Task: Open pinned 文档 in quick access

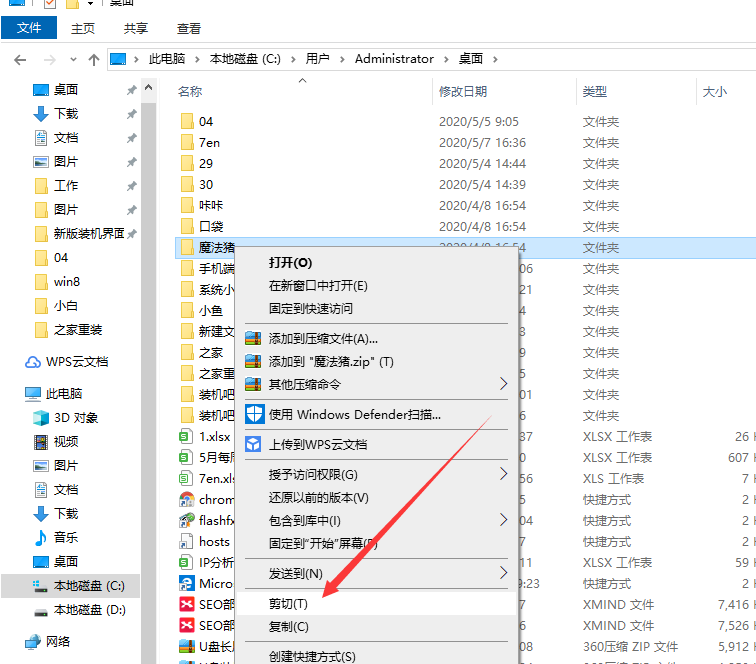Action: [66, 138]
